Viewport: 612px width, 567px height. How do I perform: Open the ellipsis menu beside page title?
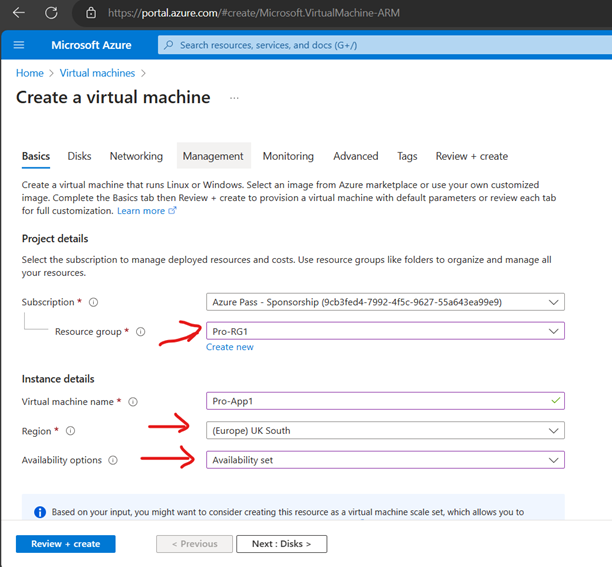pyautogui.click(x=234, y=98)
